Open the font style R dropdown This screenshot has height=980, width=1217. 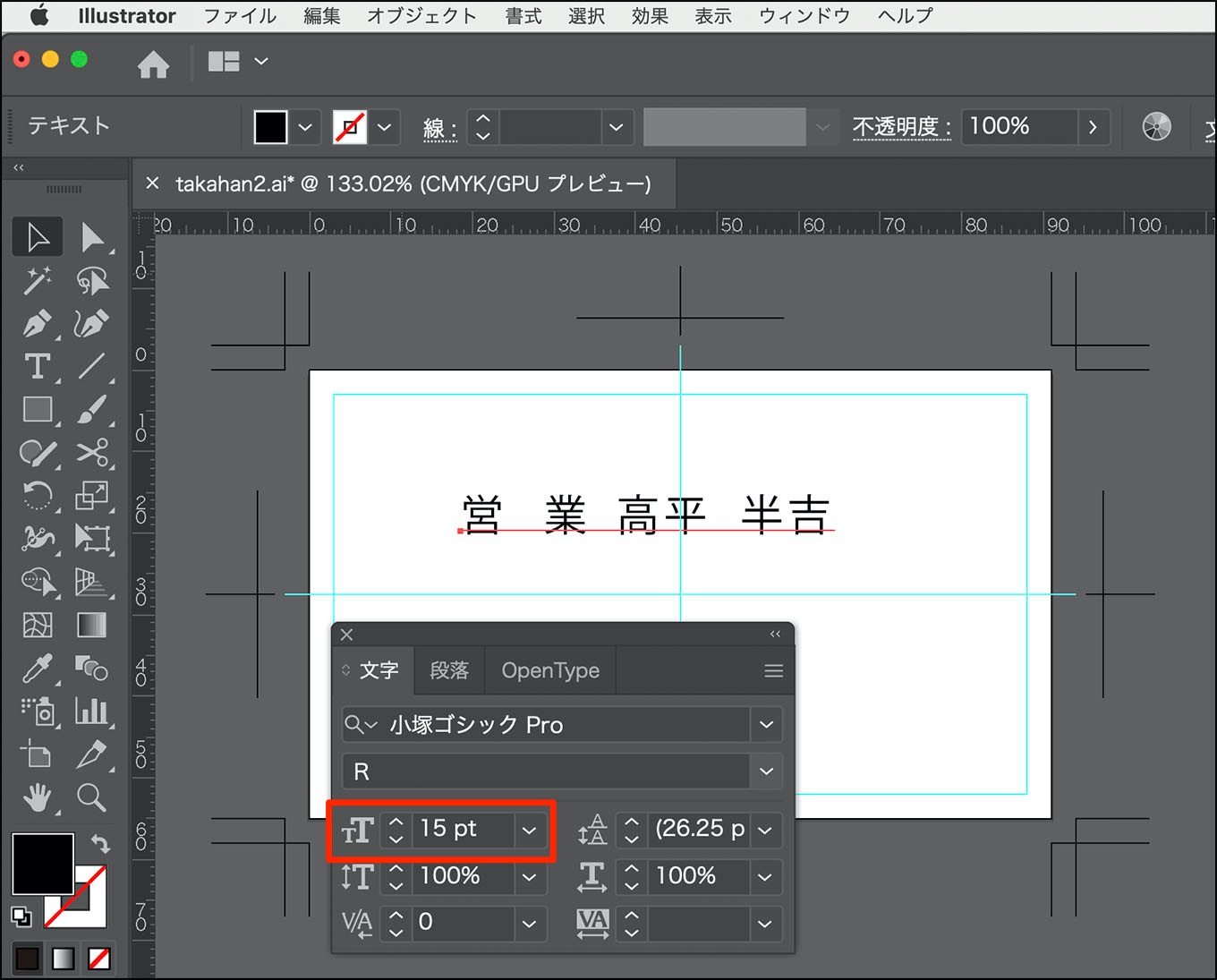pyautogui.click(x=766, y=771)
